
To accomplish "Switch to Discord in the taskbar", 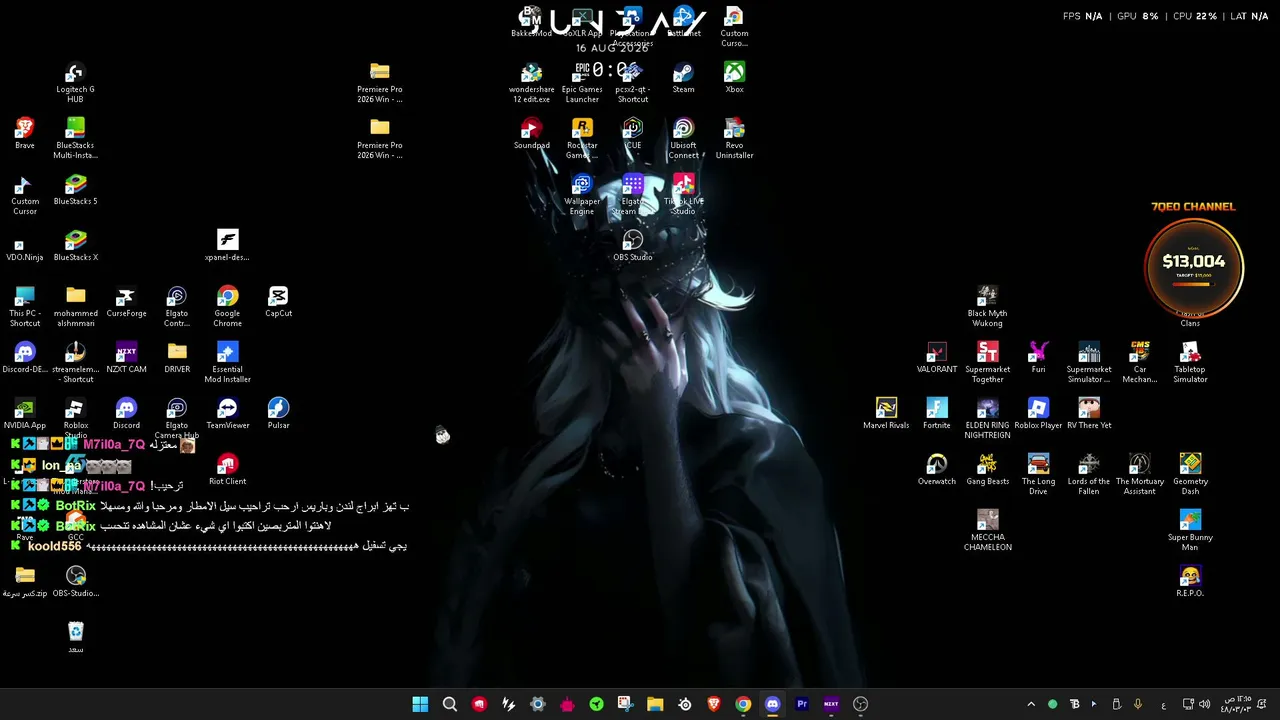I will coord(772,704).
